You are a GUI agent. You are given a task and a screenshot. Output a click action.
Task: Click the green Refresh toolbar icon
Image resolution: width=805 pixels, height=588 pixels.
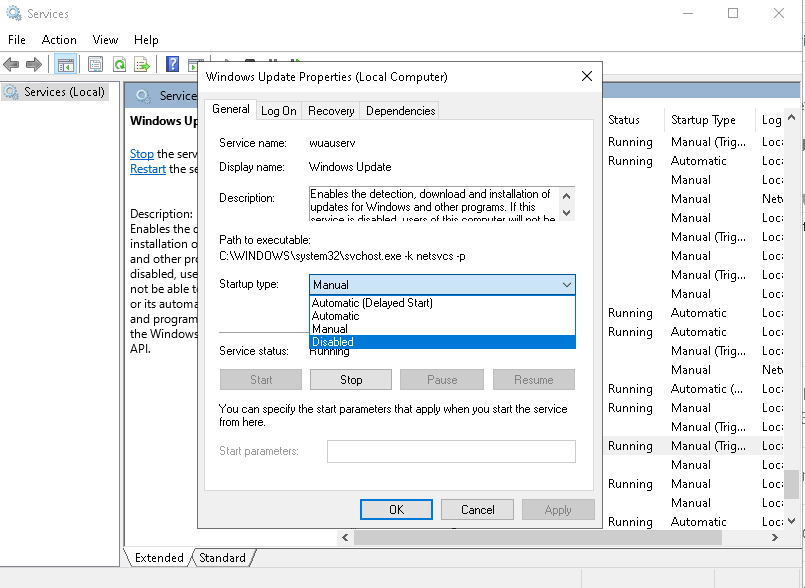coord(120,65)
